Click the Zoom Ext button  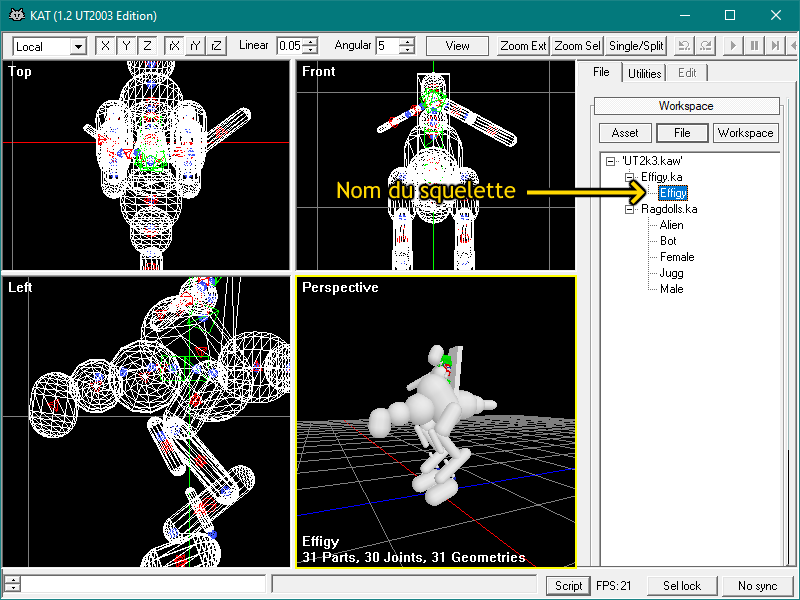(x=523, y=46)
